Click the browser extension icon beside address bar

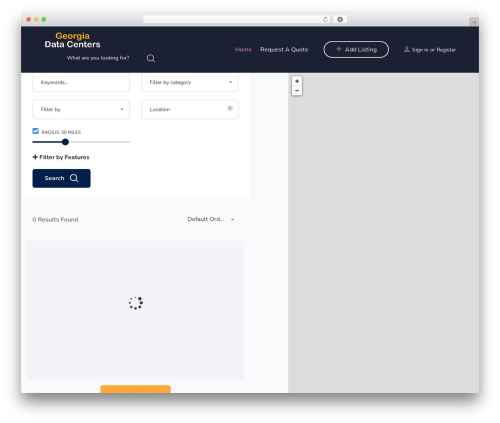(x=340, y=19)
